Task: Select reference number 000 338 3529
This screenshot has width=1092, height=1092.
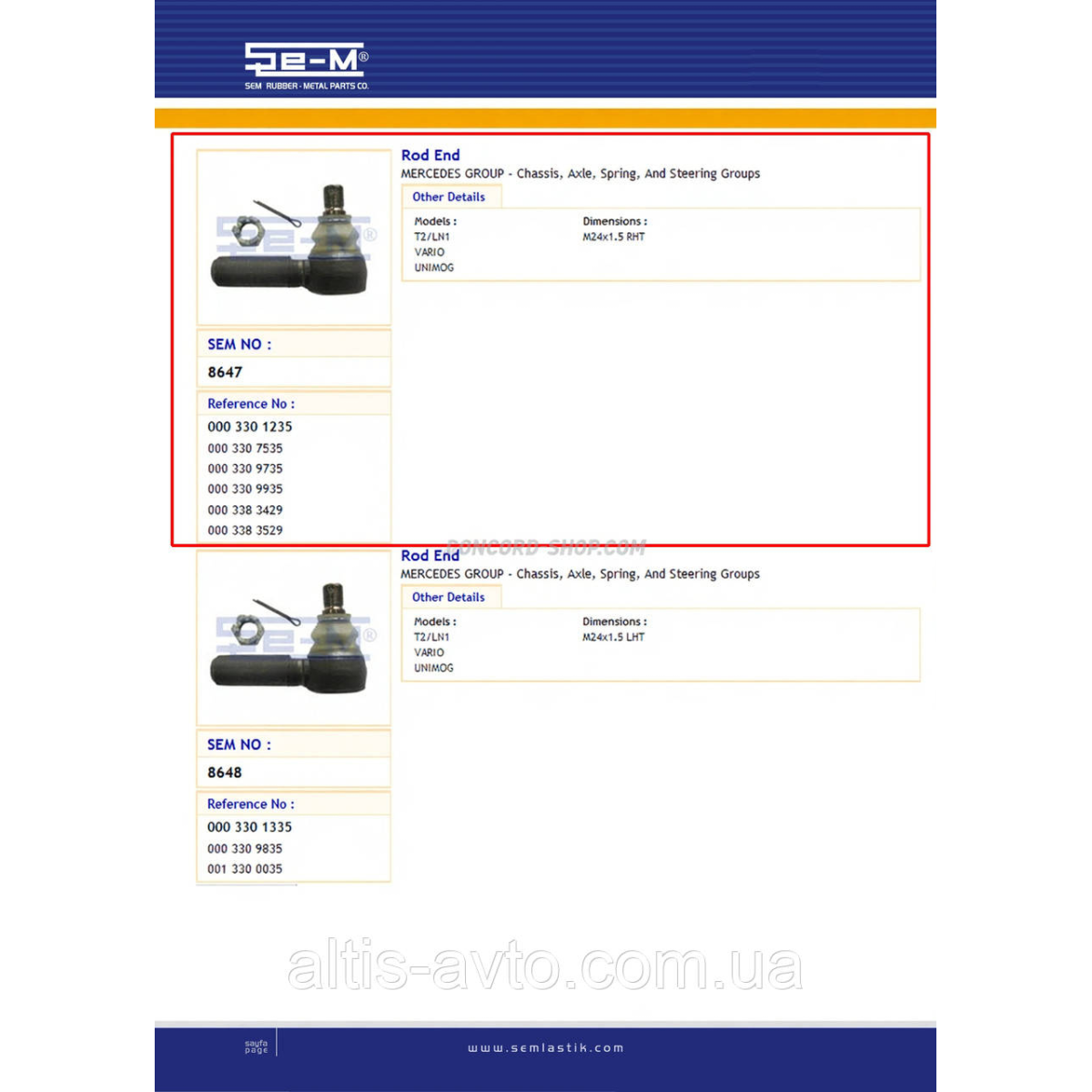Action: 245,531
